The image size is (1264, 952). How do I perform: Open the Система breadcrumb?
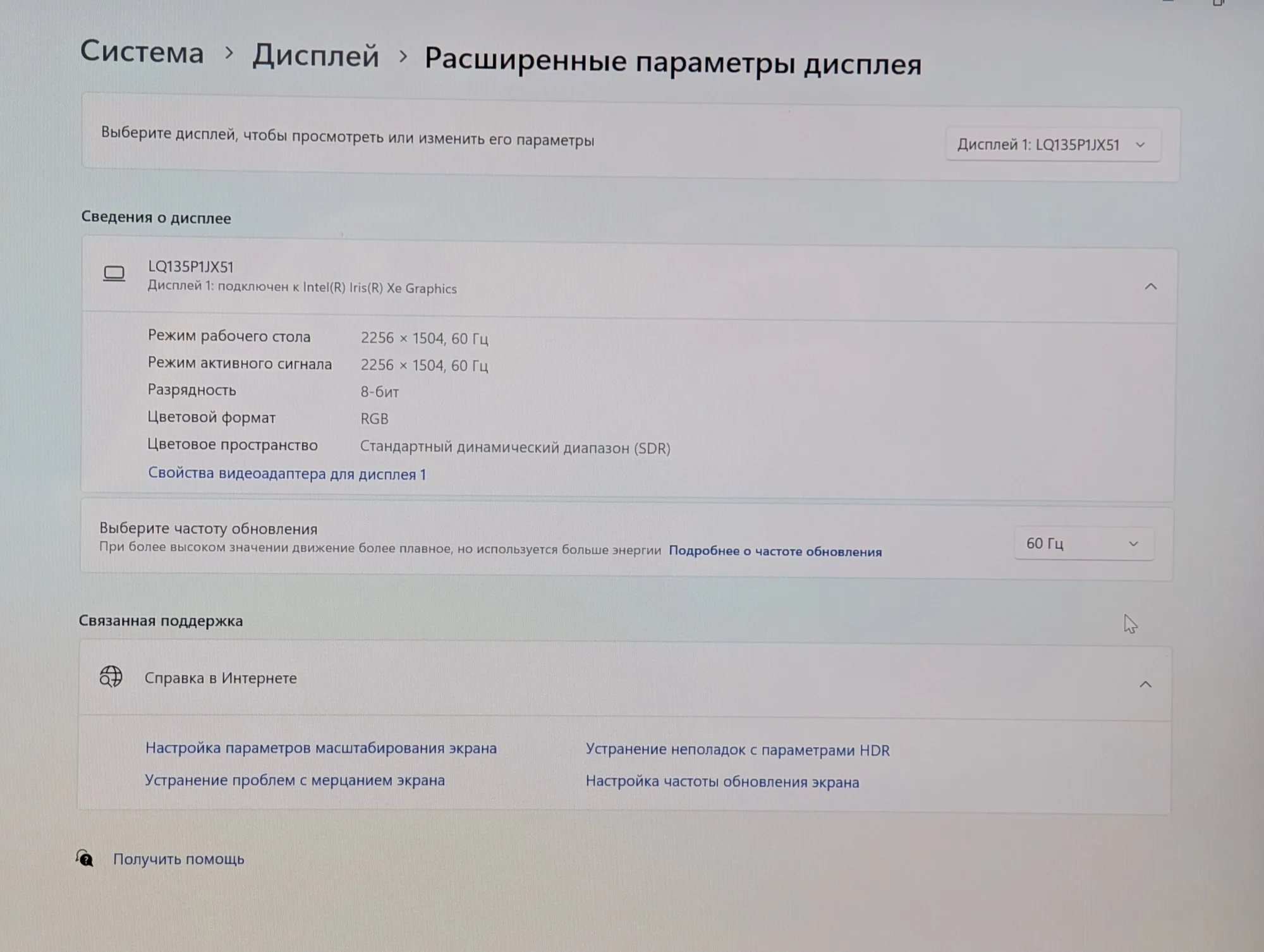point(142,51)
